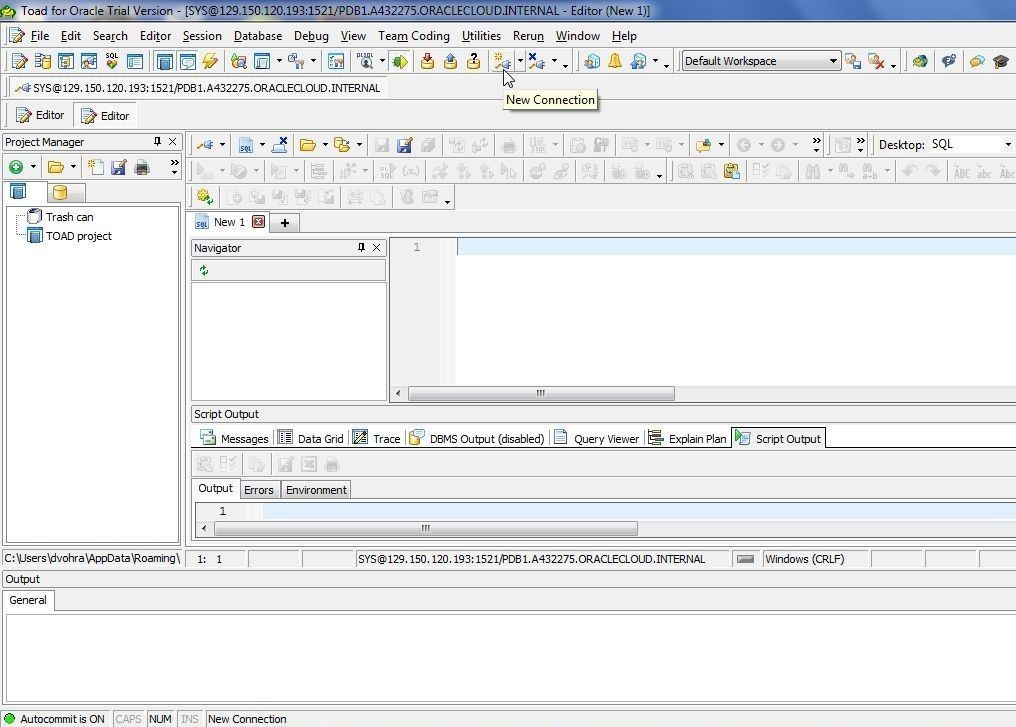Close the New 1 editor tab
1016x727 pixels.
point(259,222)
